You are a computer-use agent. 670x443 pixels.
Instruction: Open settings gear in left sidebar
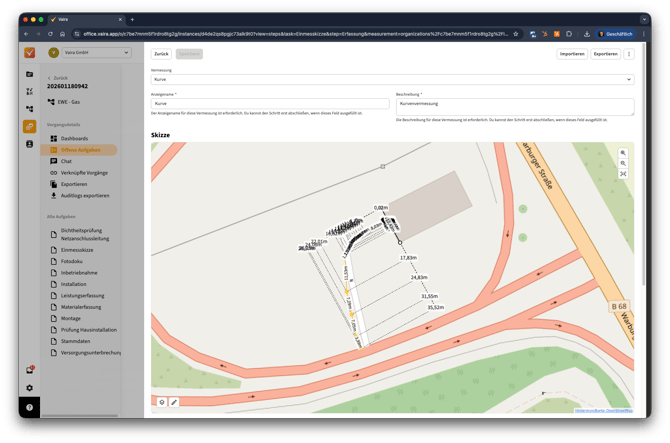(x=29, y=388)
